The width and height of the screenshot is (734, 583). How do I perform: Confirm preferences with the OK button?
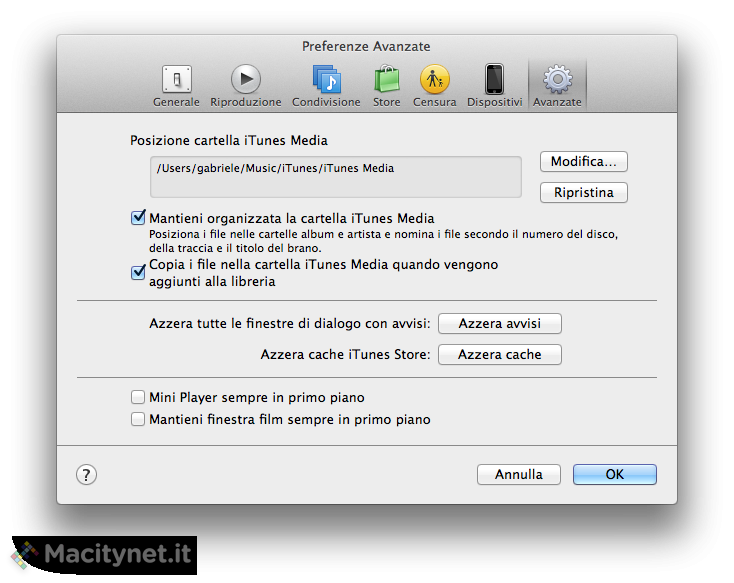click(x=615, y=474)
